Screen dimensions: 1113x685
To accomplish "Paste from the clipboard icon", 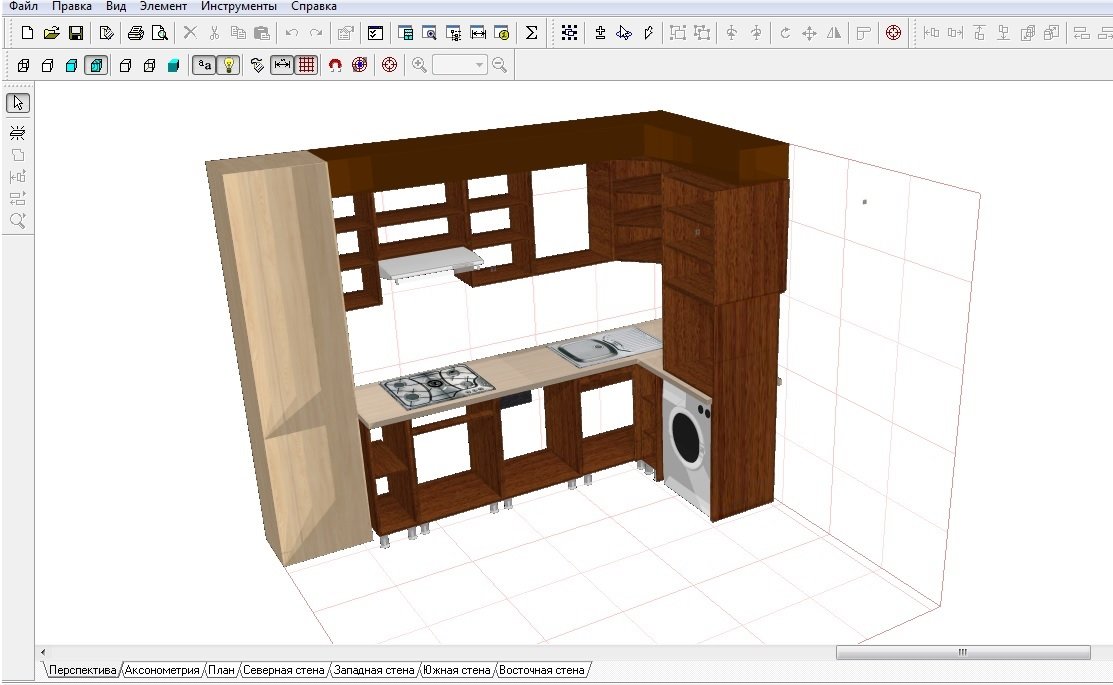I will tap(262, 33).
